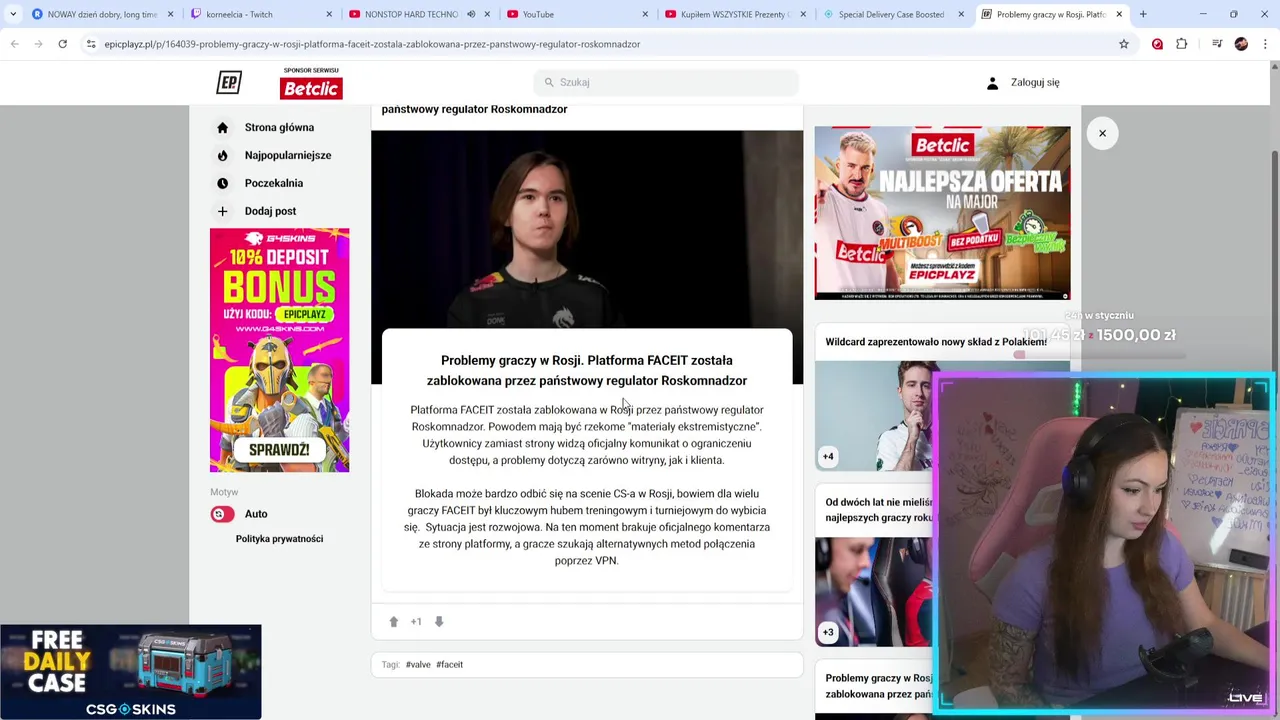Screen dimensions: 1280x720
Task: Open a new browser tab
Action: 1143,14
